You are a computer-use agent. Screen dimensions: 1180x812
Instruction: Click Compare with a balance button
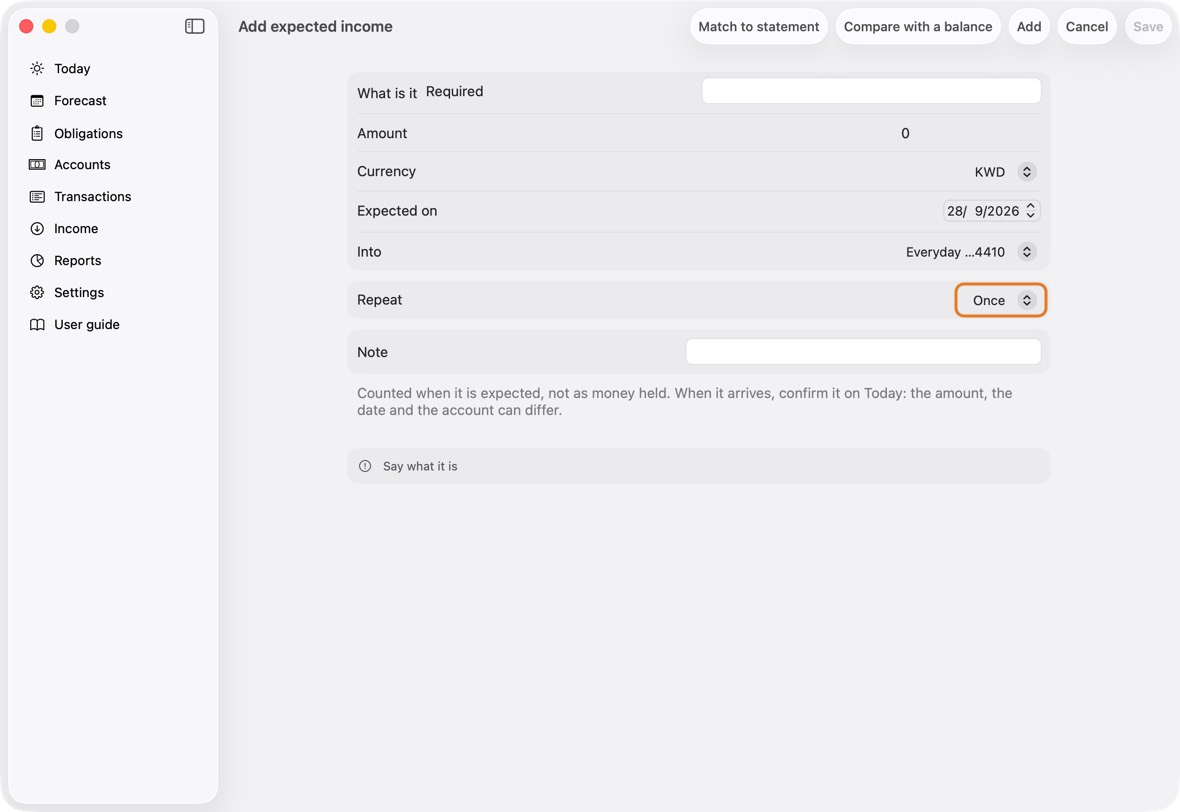click(x=918, y=26)
